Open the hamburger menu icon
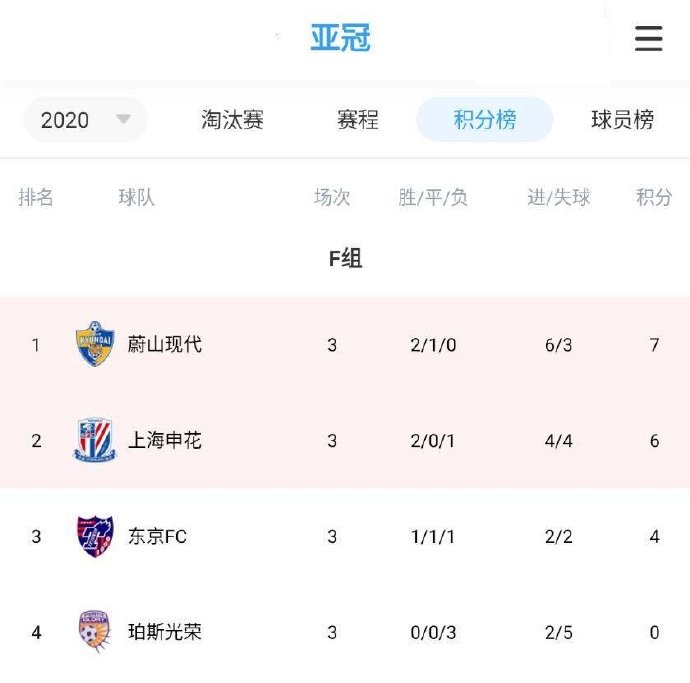Viewport: 690px width, 683px height. [x=648, y=39]
